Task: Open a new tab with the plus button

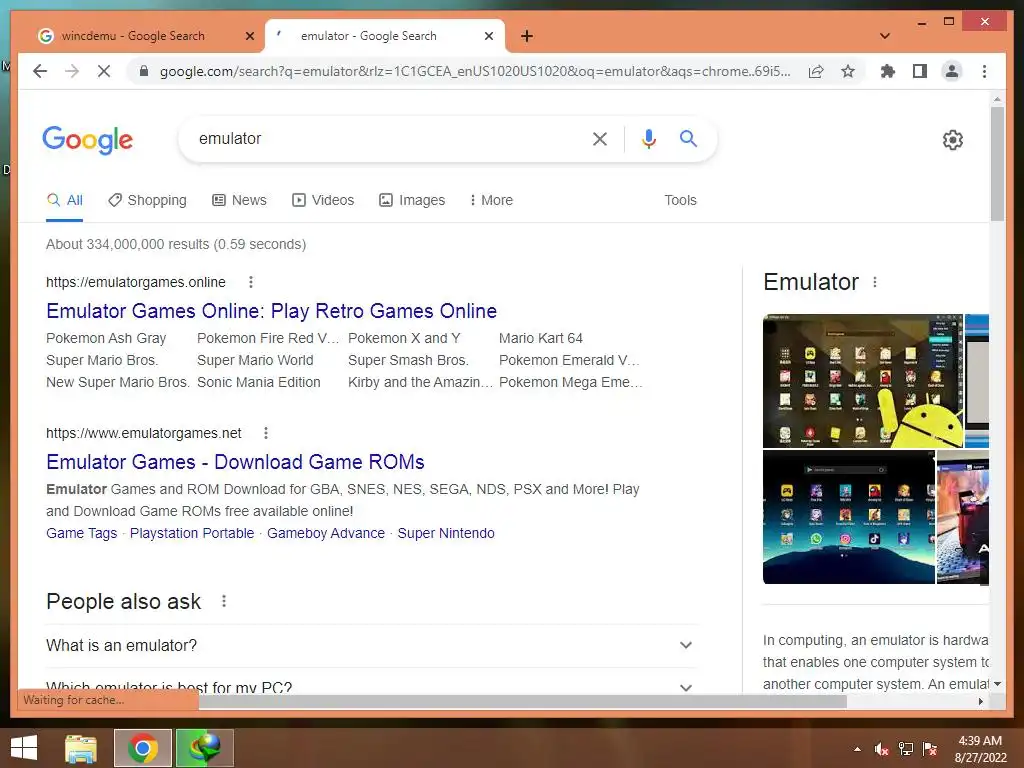Action: (527, 36)
